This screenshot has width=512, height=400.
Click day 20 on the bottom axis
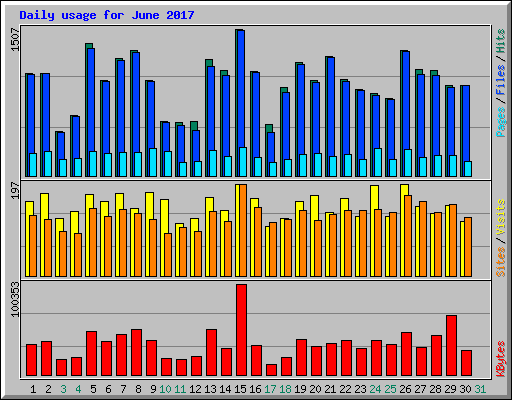[x=315, y=389]
